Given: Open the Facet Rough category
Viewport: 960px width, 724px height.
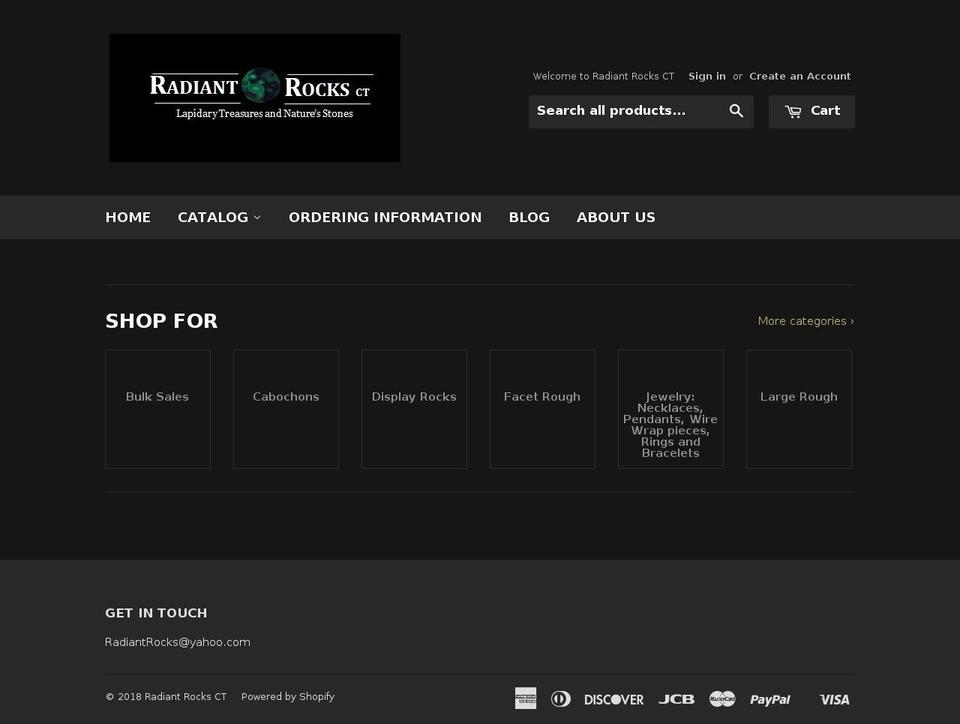Looking at the screenshot, I should (542, 409).
